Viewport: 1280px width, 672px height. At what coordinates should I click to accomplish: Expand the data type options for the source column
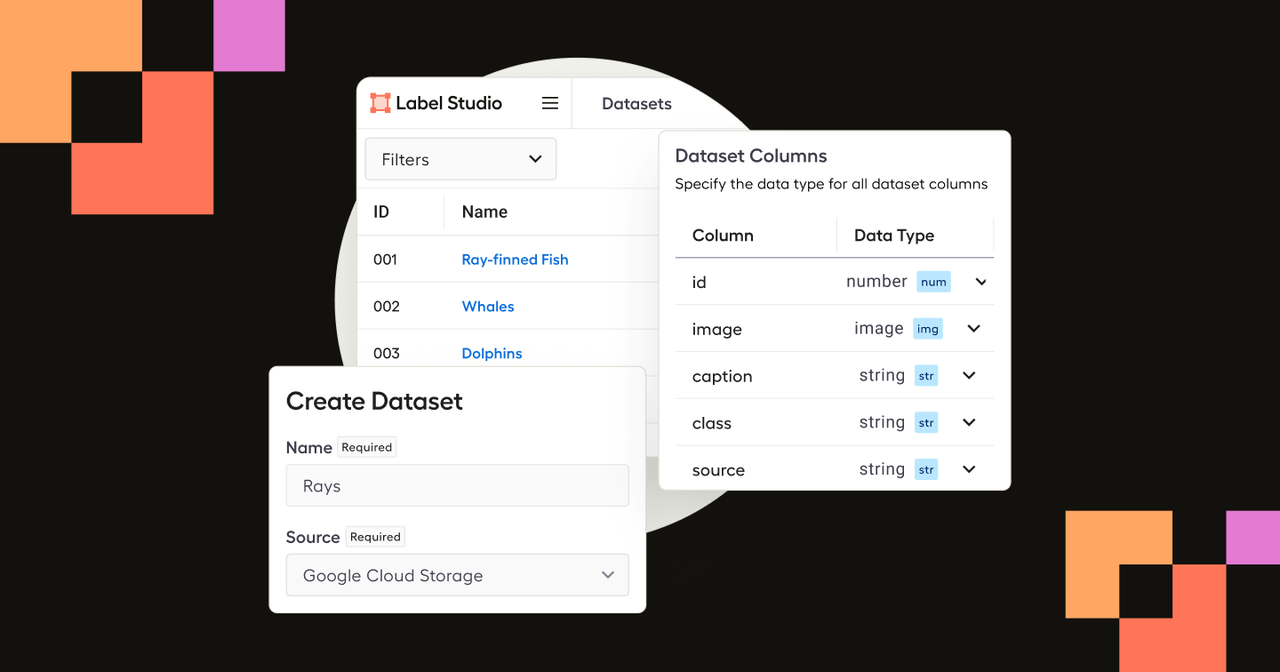click(x=968, y=469)
